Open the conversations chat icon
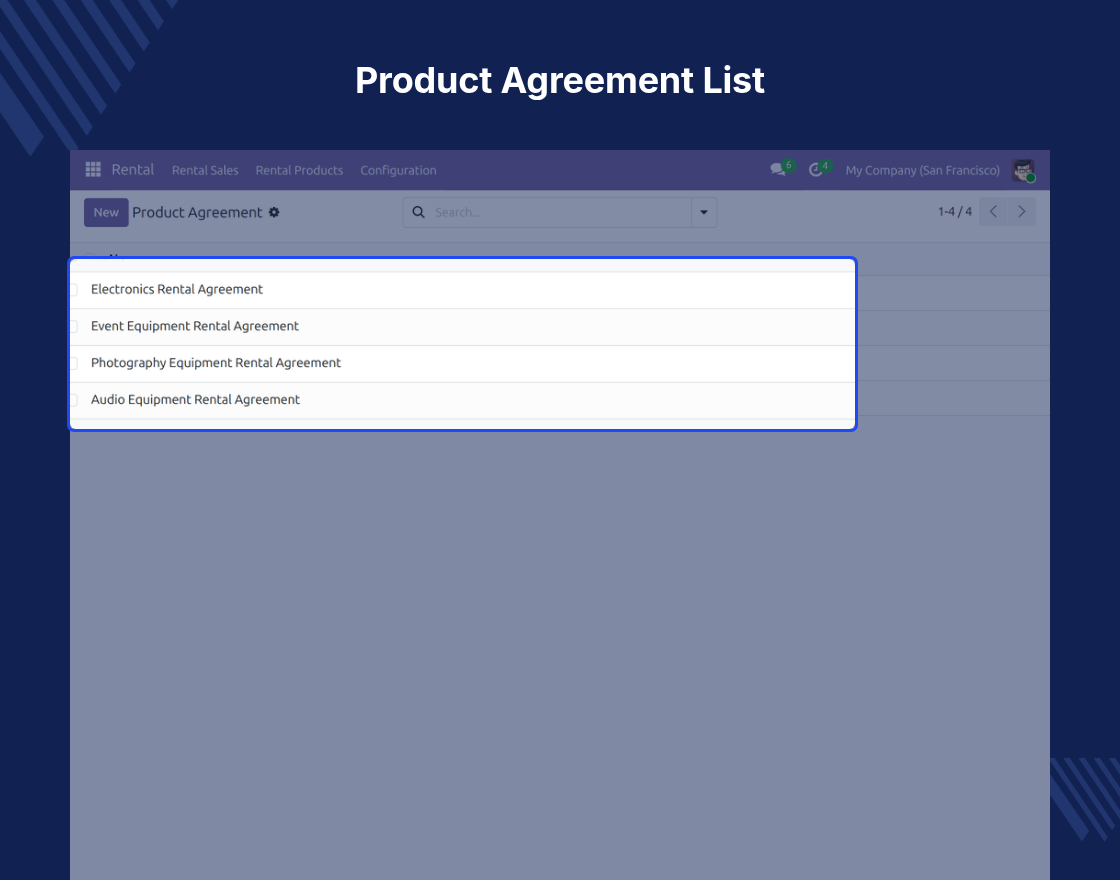The image size is (1120, 880). pyautogui.click(x=778, y=170)
